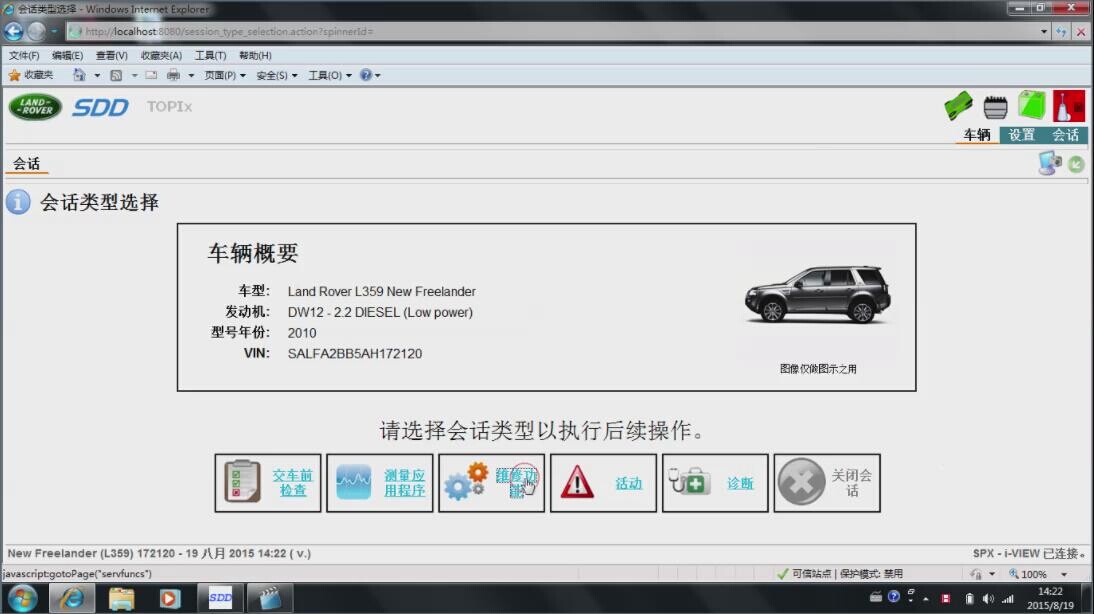Click the SDD taskbar icon

(x=220, y=598)
